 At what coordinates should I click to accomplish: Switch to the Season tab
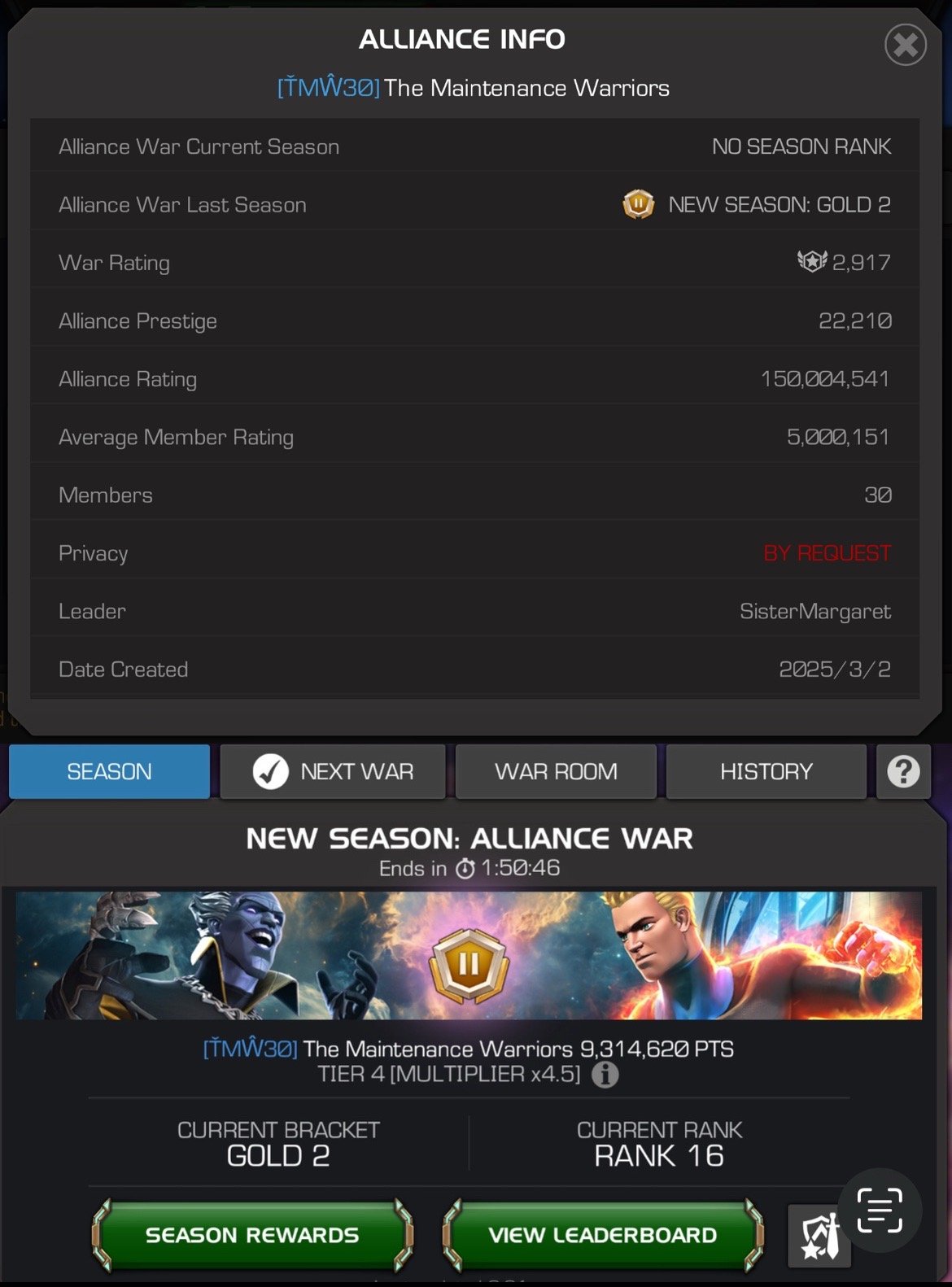[x=109, y=771]
